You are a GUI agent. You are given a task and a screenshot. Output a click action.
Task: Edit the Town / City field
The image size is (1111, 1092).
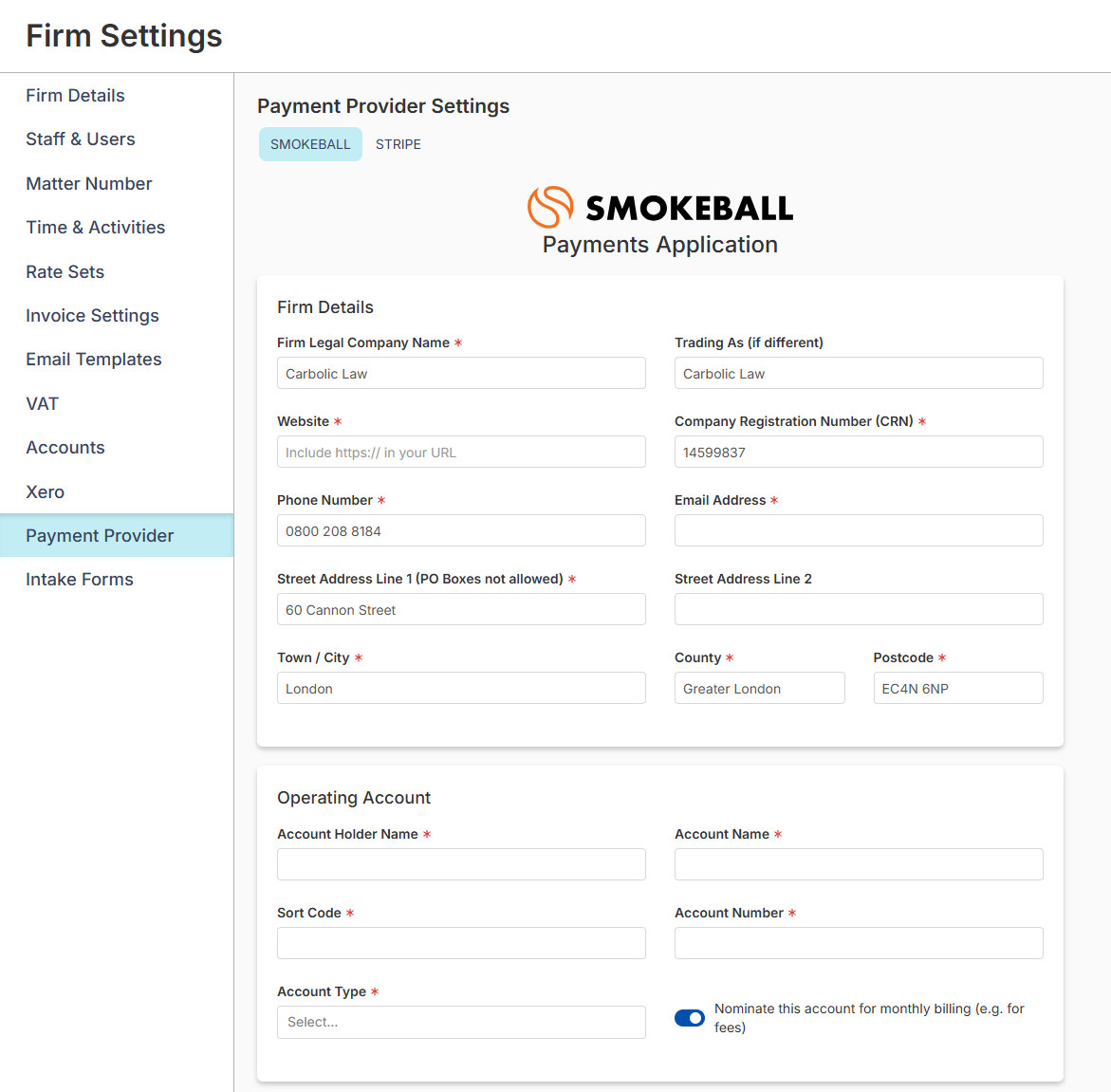[x=461, y=688]
